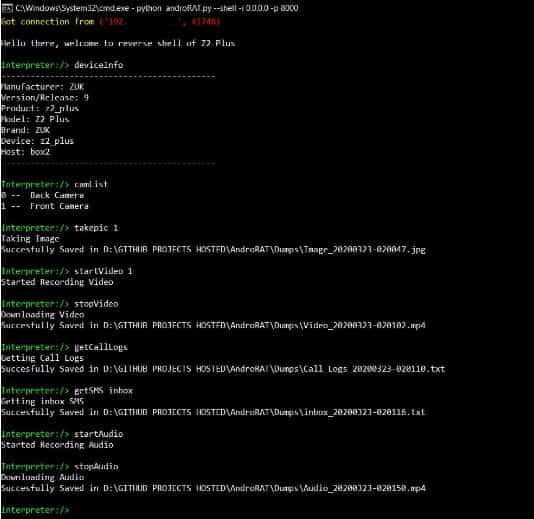
Task: Click the '1 -- Front Camera' entry
Action: tap(45, 206)
